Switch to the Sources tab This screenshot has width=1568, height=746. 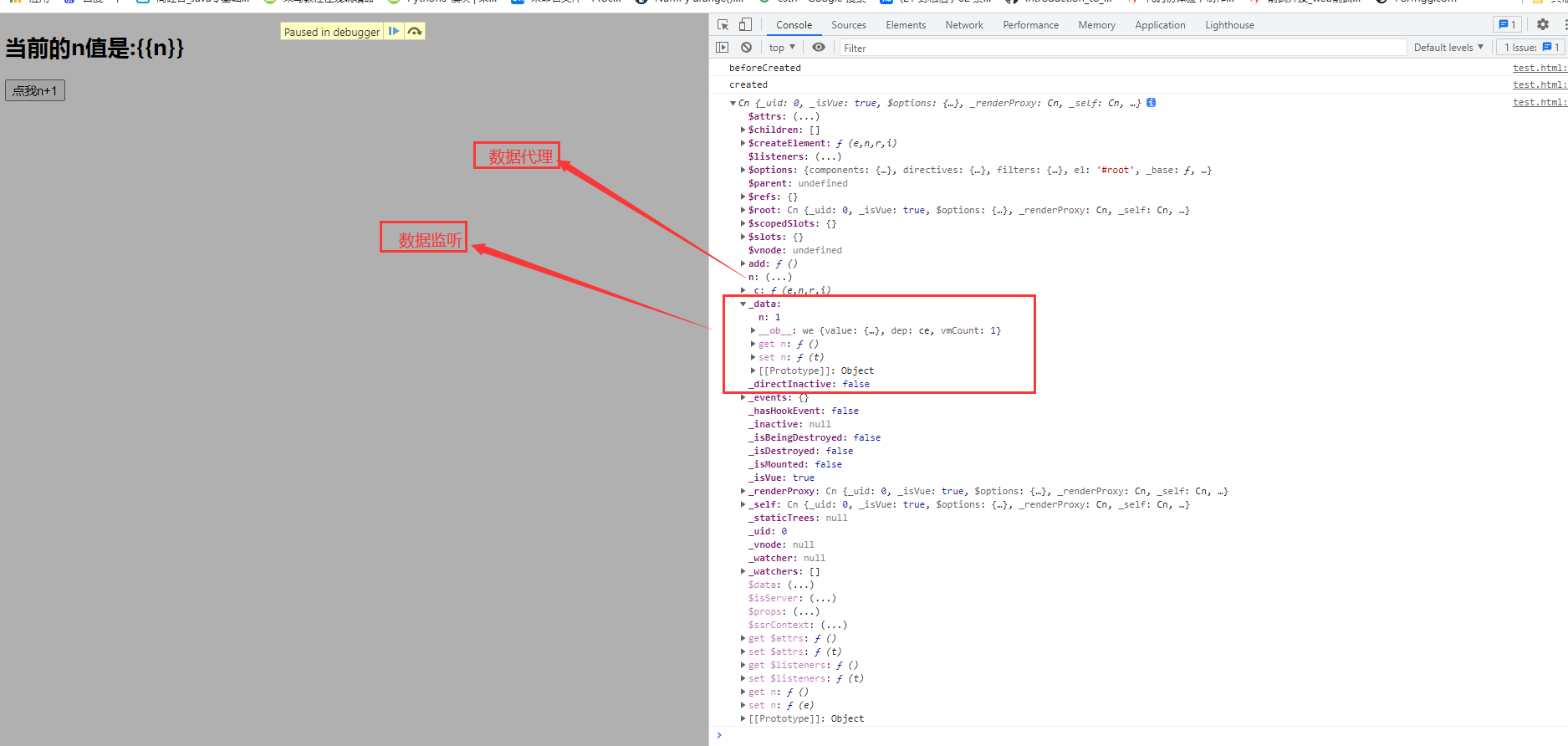coord(848,25)
